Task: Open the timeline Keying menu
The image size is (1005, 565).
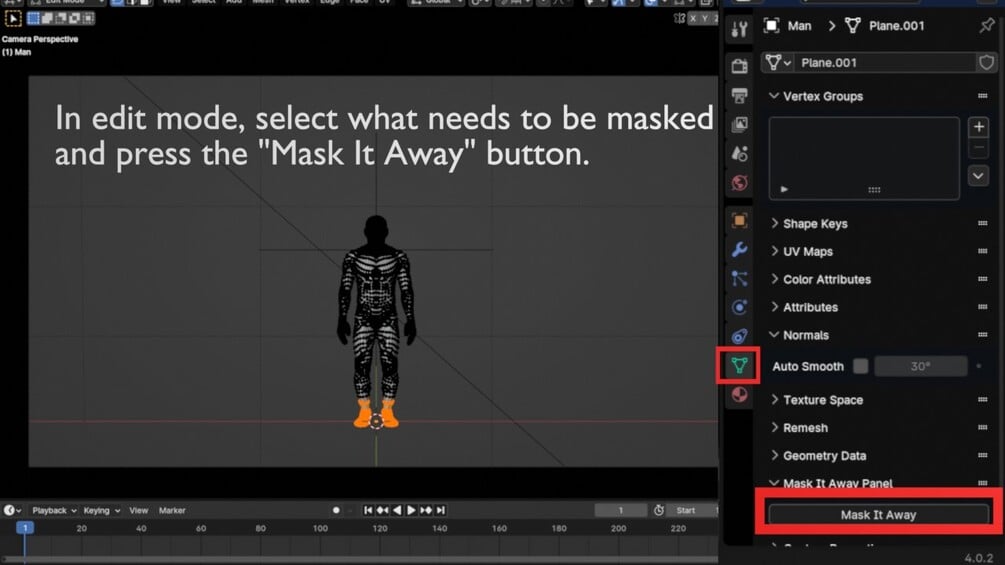Action: point(101,511)
